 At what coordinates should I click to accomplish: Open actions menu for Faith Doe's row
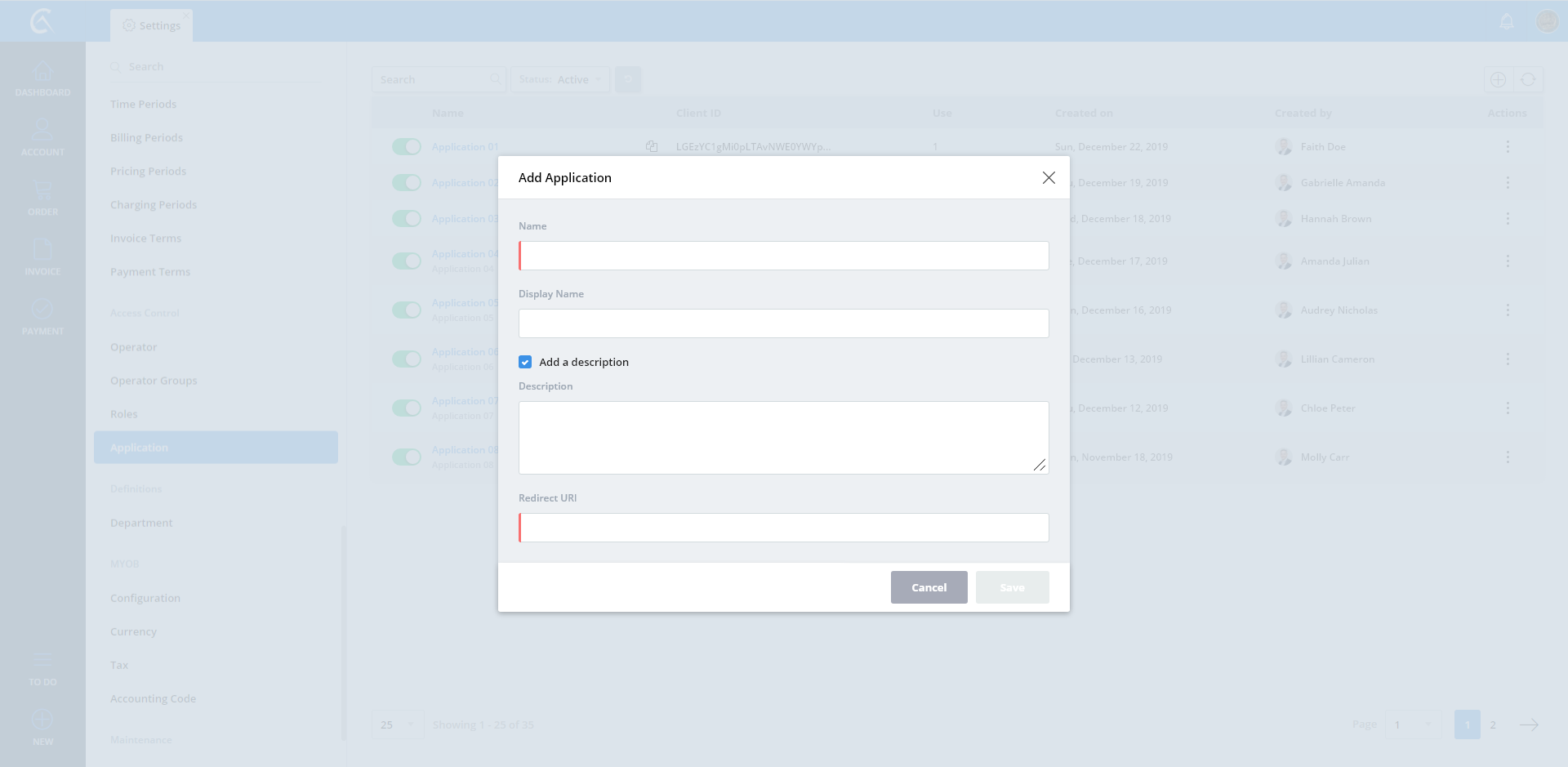1508,147
